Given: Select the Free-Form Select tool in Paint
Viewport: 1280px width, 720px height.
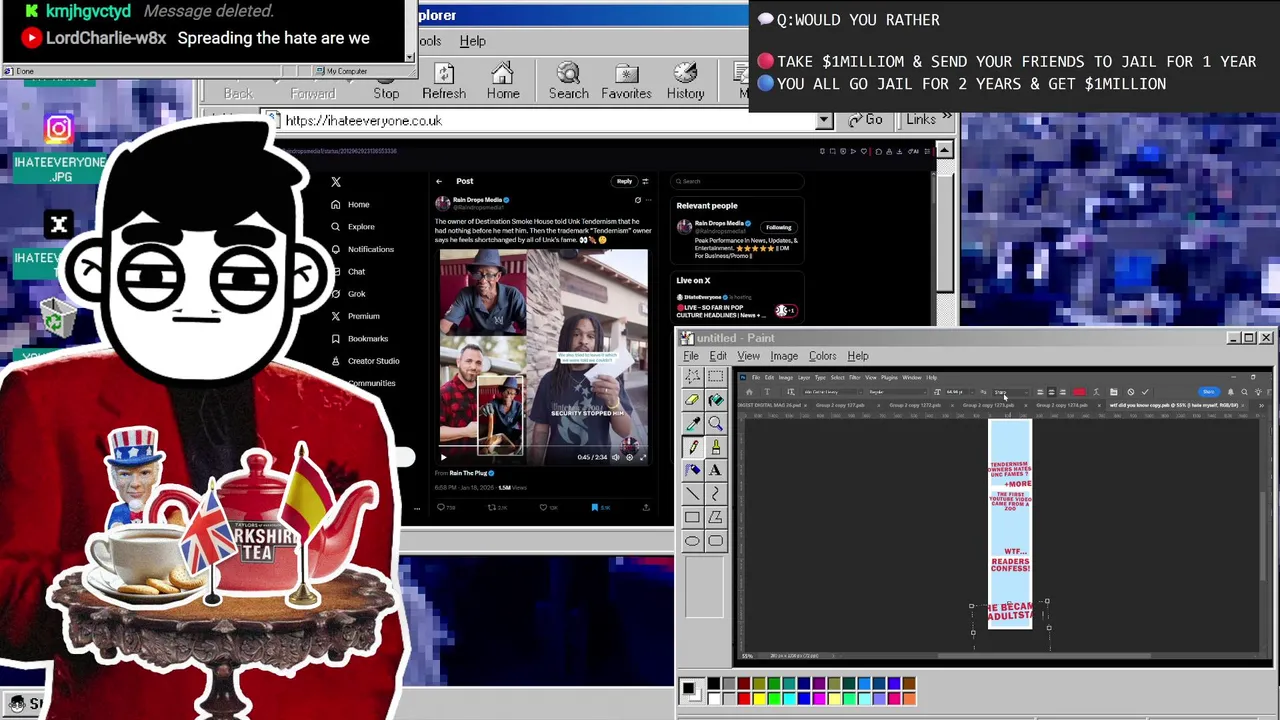Looking at the screenshot, I should [692, 376].
